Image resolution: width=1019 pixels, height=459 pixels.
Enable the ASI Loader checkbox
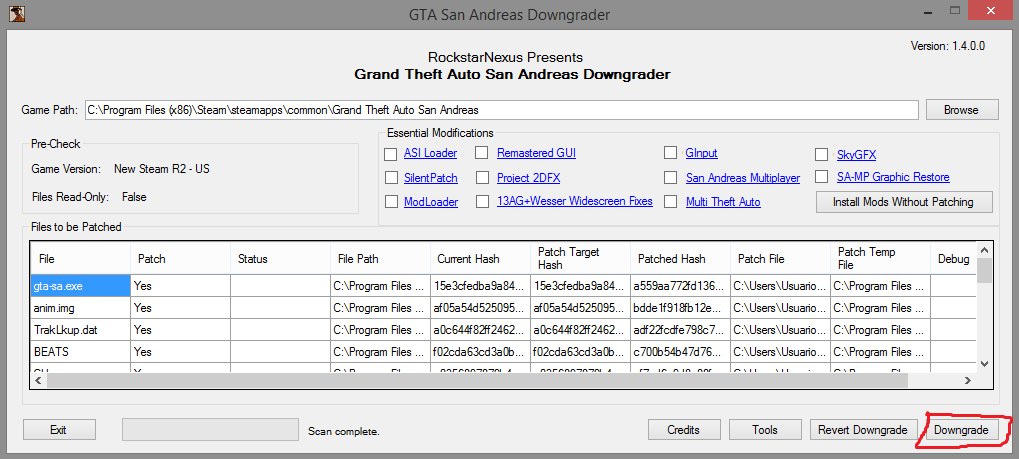click(391, 153)
